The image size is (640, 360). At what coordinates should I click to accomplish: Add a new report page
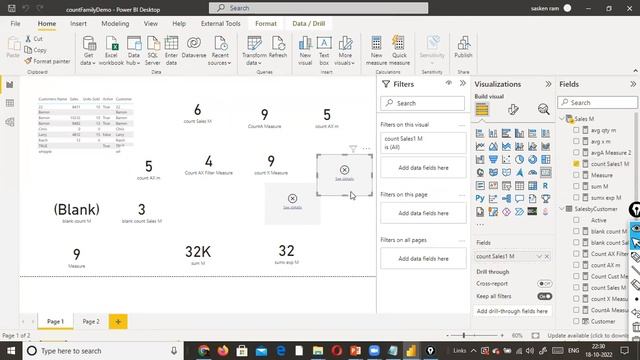[x=118, y=322]
